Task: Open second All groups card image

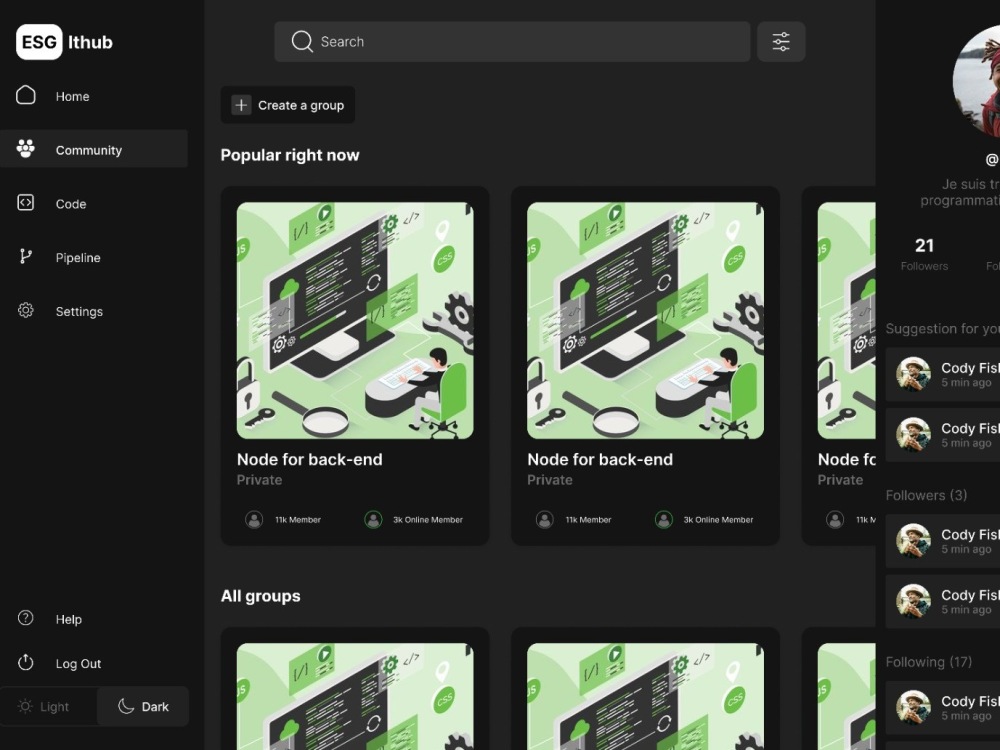Action: click(x=645, y=696)
